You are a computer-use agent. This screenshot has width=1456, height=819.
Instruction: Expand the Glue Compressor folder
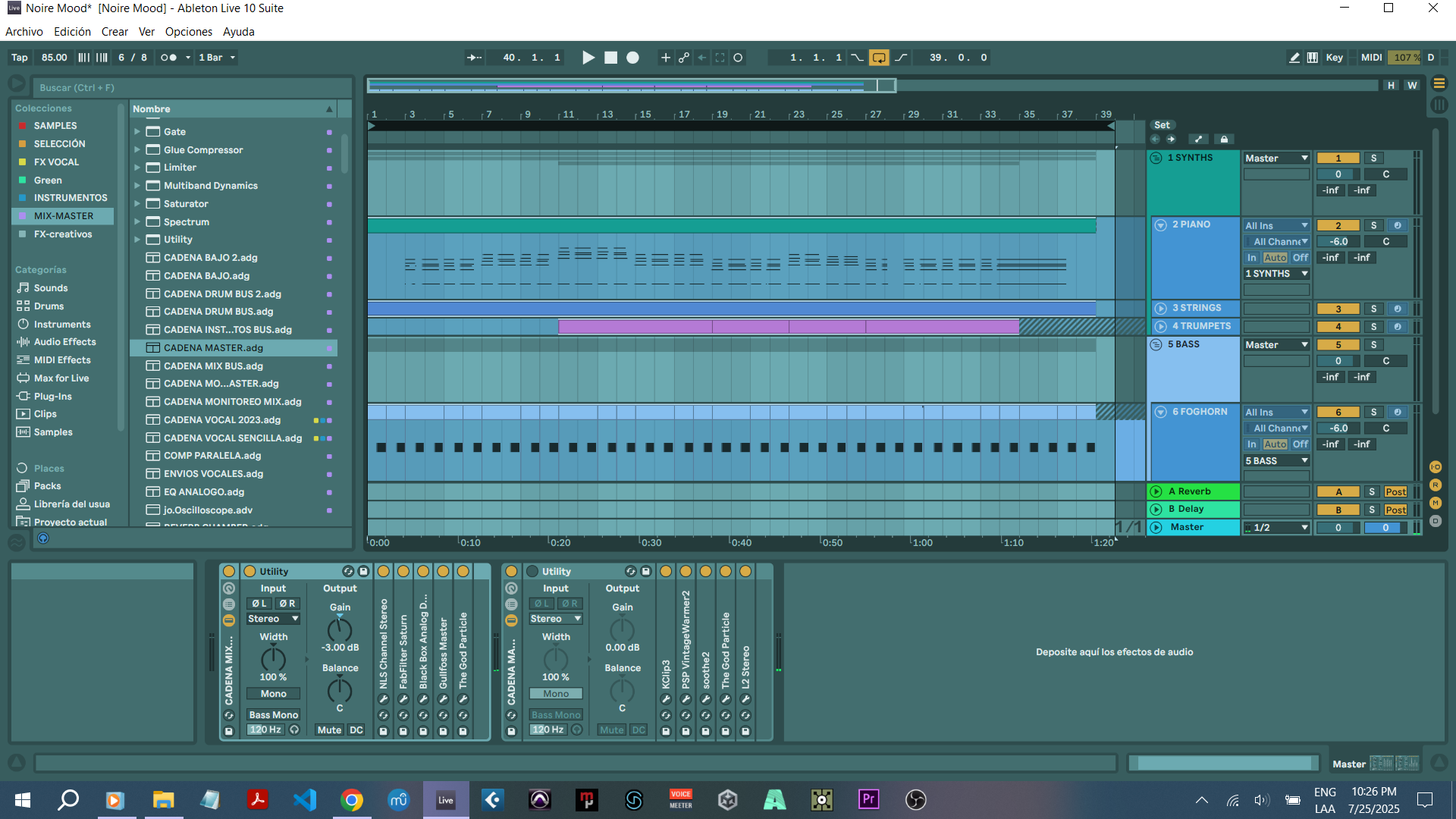137,149
